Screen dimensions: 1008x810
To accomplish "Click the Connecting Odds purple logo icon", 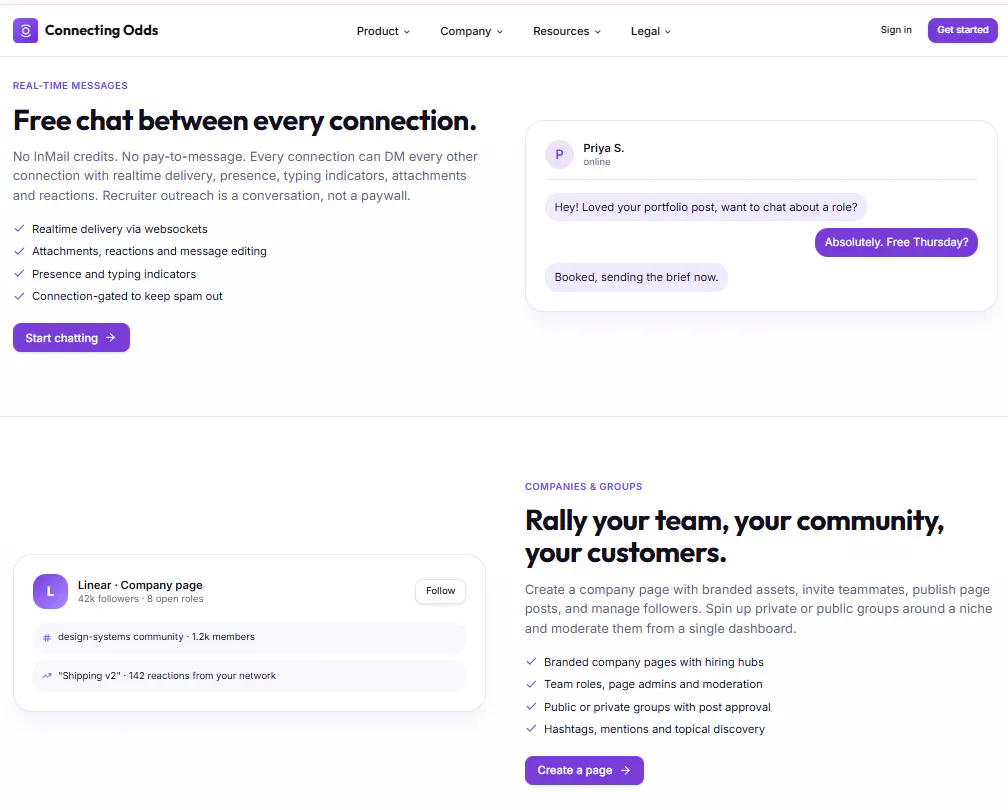I will point(25,30).
